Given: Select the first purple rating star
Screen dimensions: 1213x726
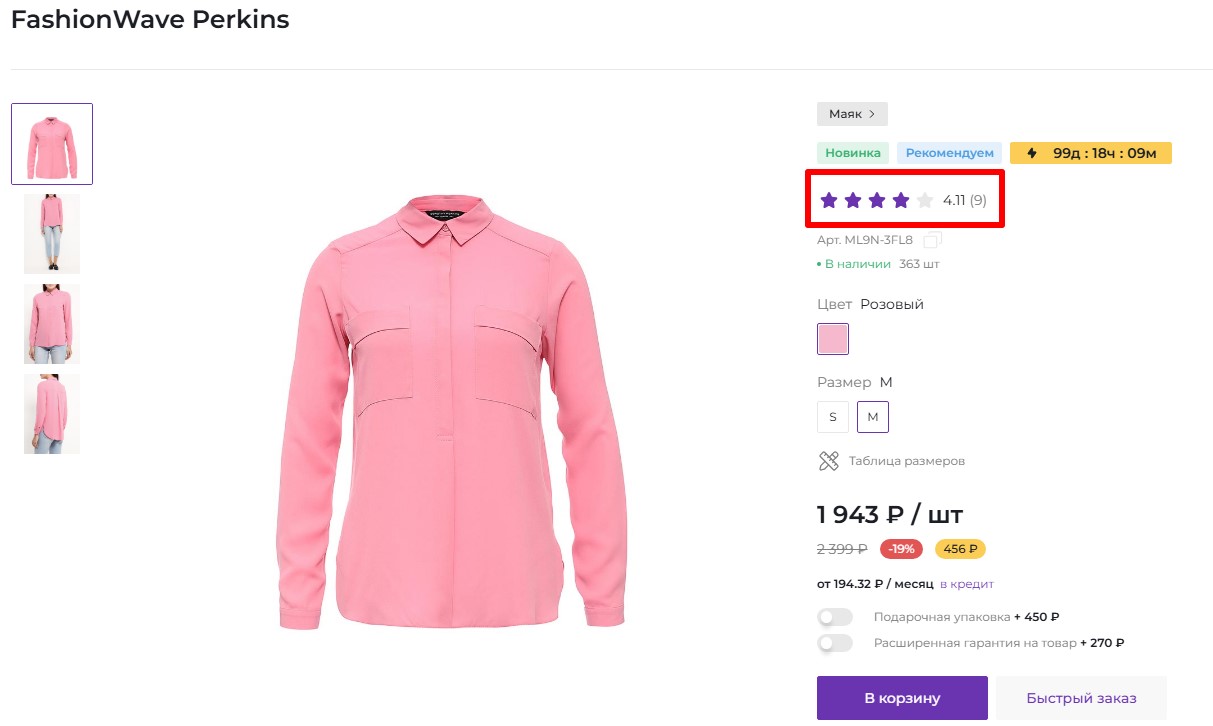Looking at the screenshot, I should coord(828,200).
